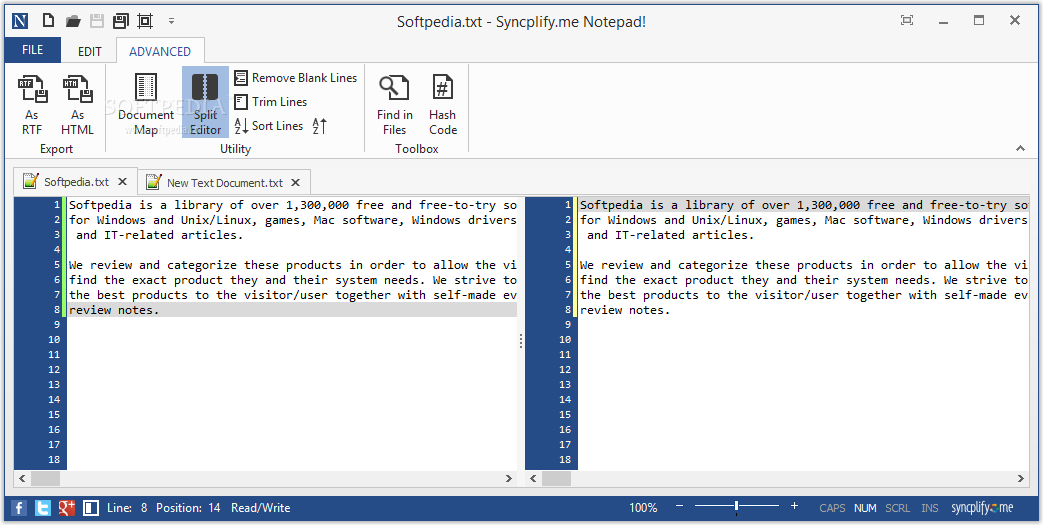Image resolution: width=1043 pixels, height=525 pixels.
Task: Open the FILE menu tab
Action: click(x=33, y=50)
